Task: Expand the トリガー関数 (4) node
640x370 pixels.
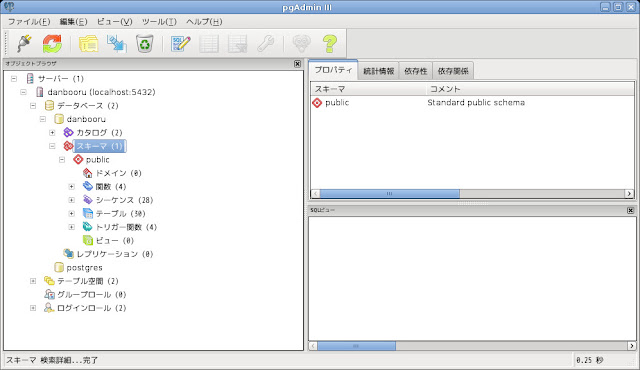Action: [71, 227]
